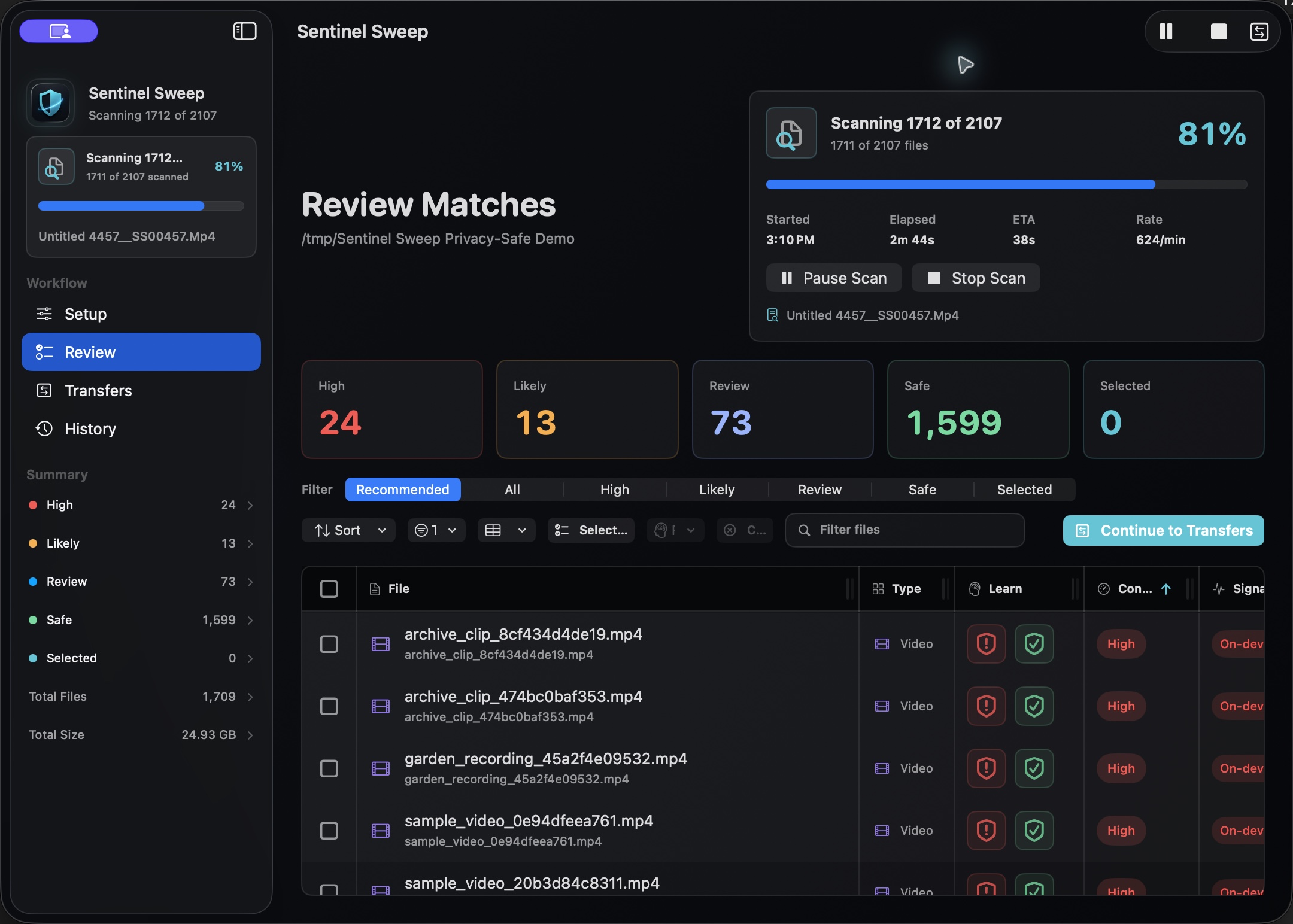
Task: Check the archive_clip_474bc0baf353.mp4 row checkbox
Action: [329, 706]
